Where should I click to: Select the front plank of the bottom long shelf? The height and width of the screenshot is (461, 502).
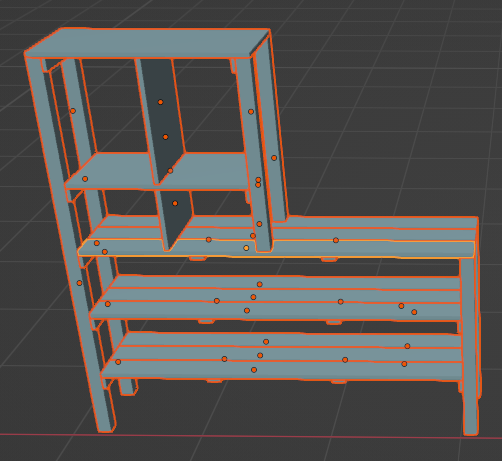point(282,369)
